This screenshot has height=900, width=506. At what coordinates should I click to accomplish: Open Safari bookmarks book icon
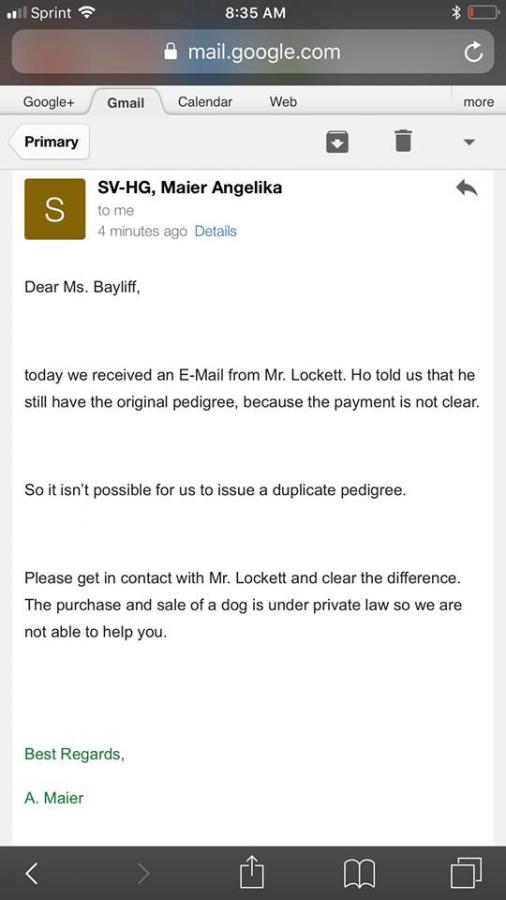coord(359,874)
